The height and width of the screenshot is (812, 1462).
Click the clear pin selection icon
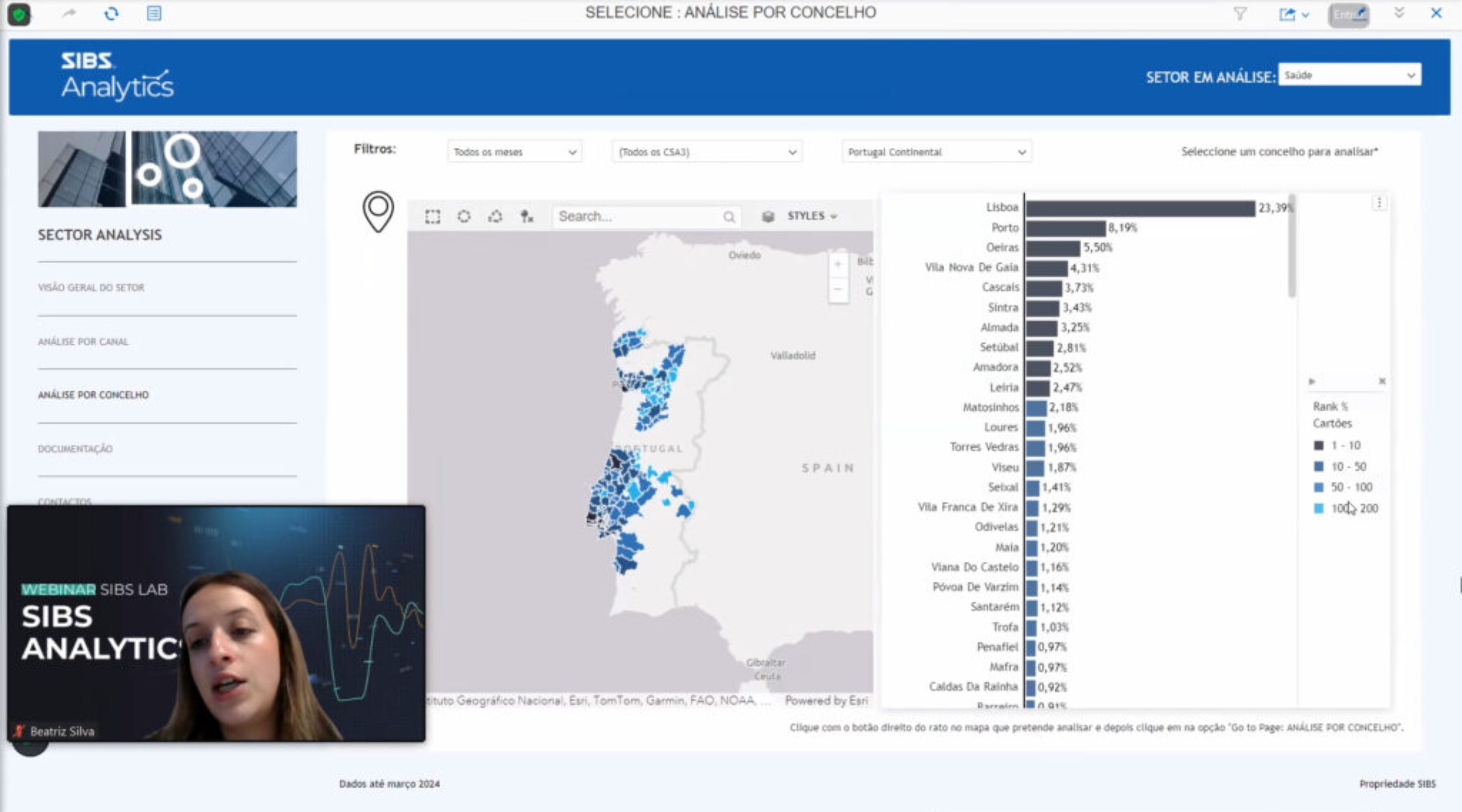click(x=527, y=216)
